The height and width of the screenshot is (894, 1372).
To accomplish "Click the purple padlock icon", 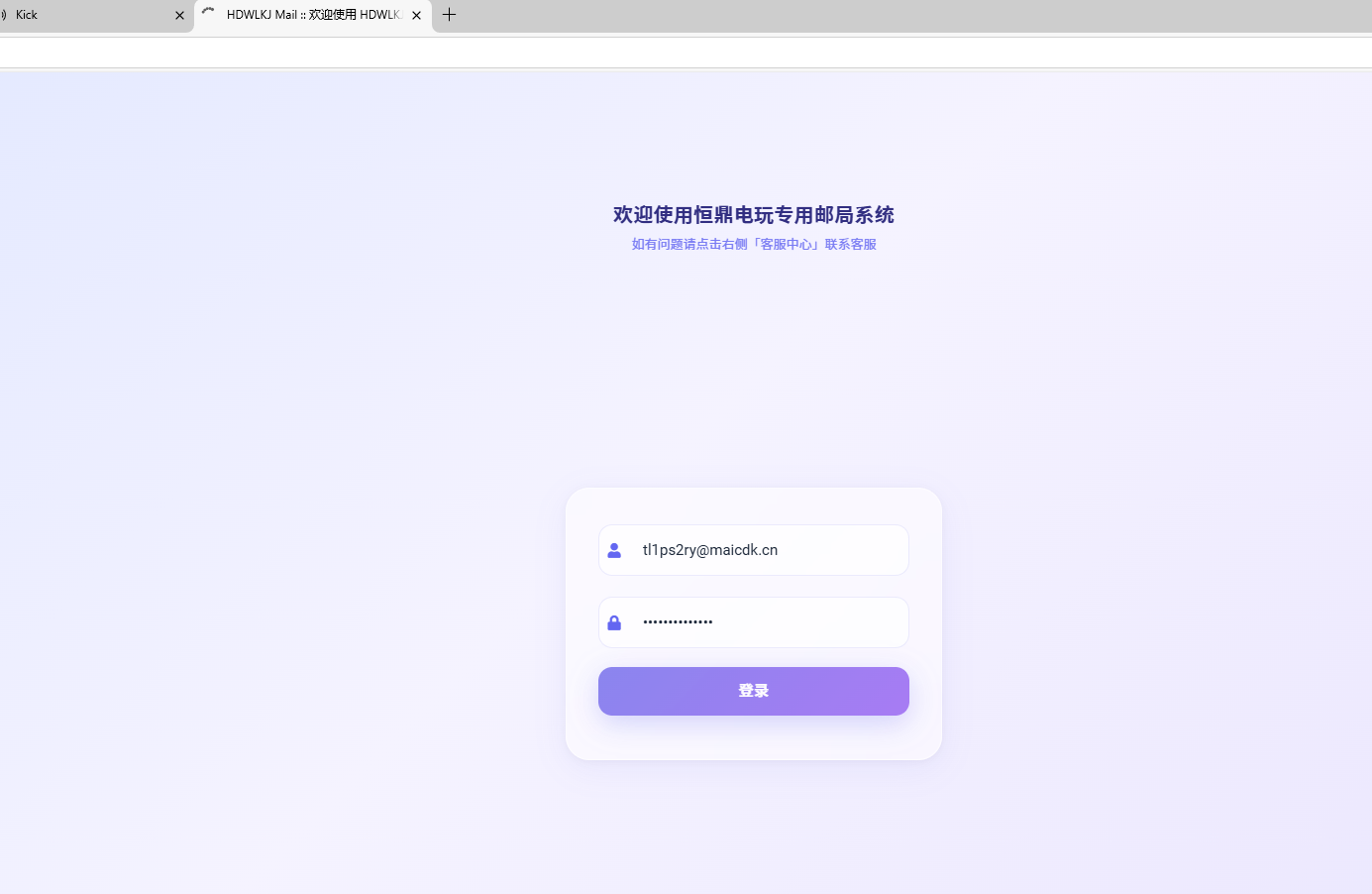I will (x=614, y=622).
